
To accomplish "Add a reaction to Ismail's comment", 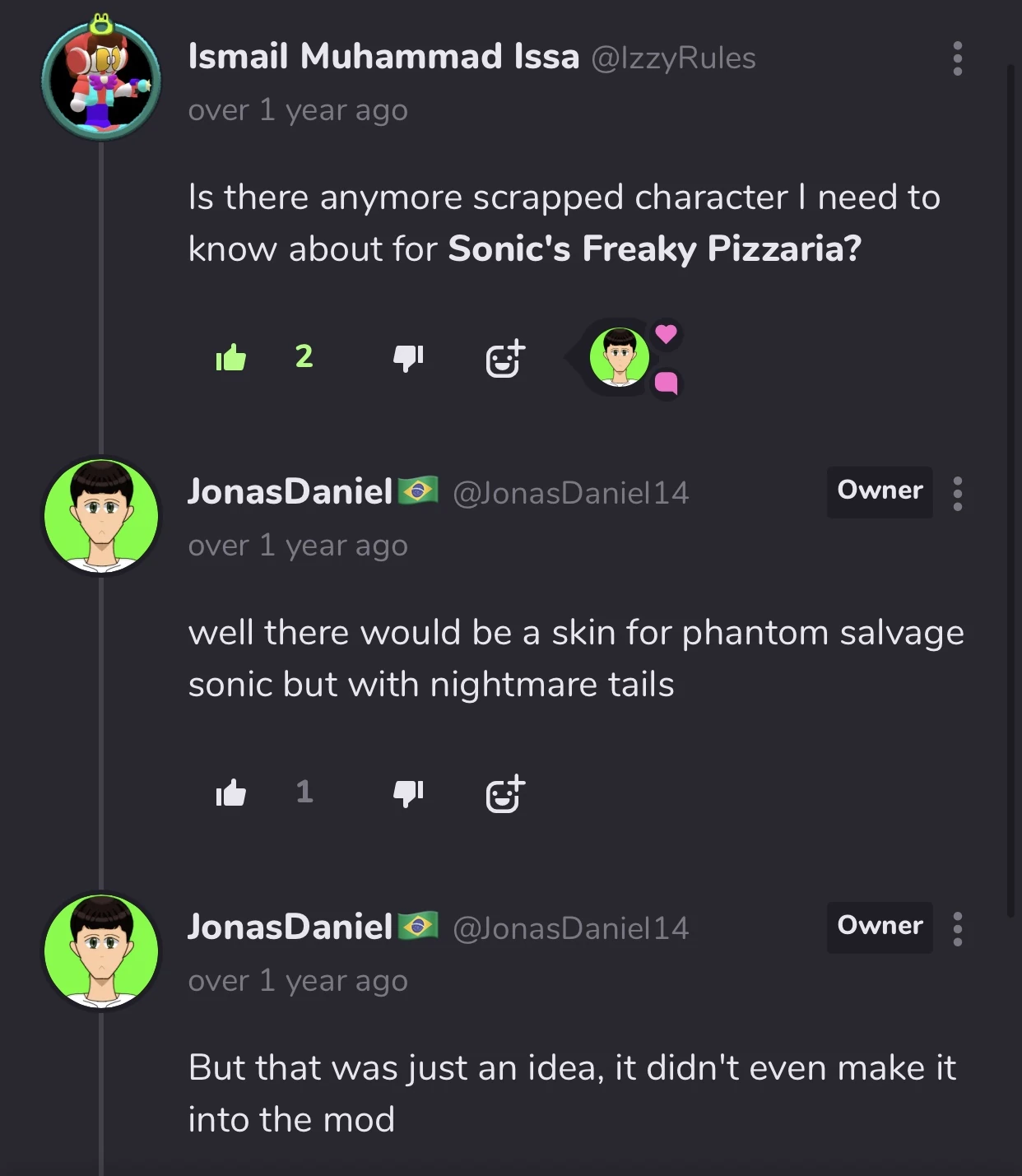I will click(504, 359).
